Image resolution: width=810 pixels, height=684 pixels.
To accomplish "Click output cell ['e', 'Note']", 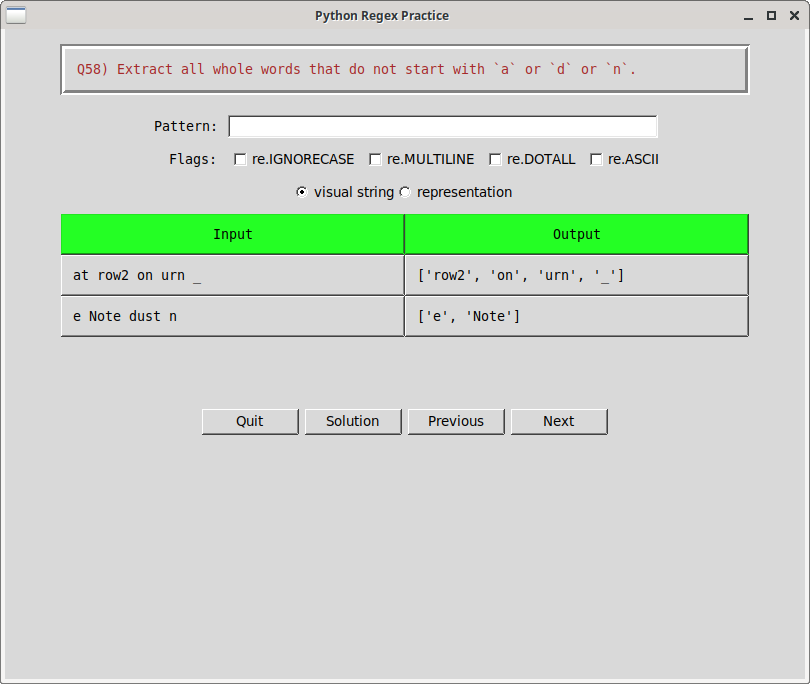I will pyautogui.click(x=577, y=316).
